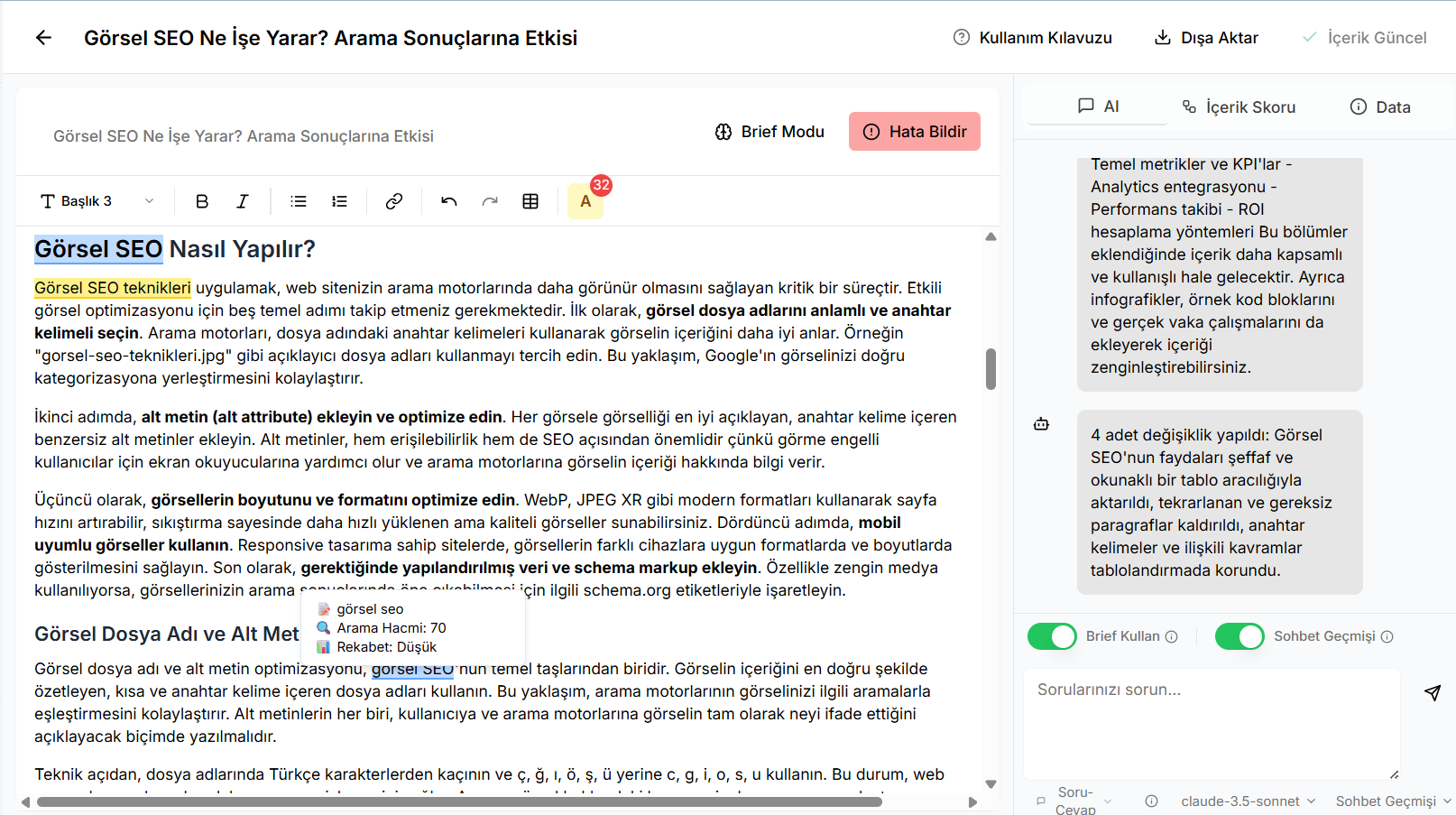Insert a numbered list

click(339, 200)
